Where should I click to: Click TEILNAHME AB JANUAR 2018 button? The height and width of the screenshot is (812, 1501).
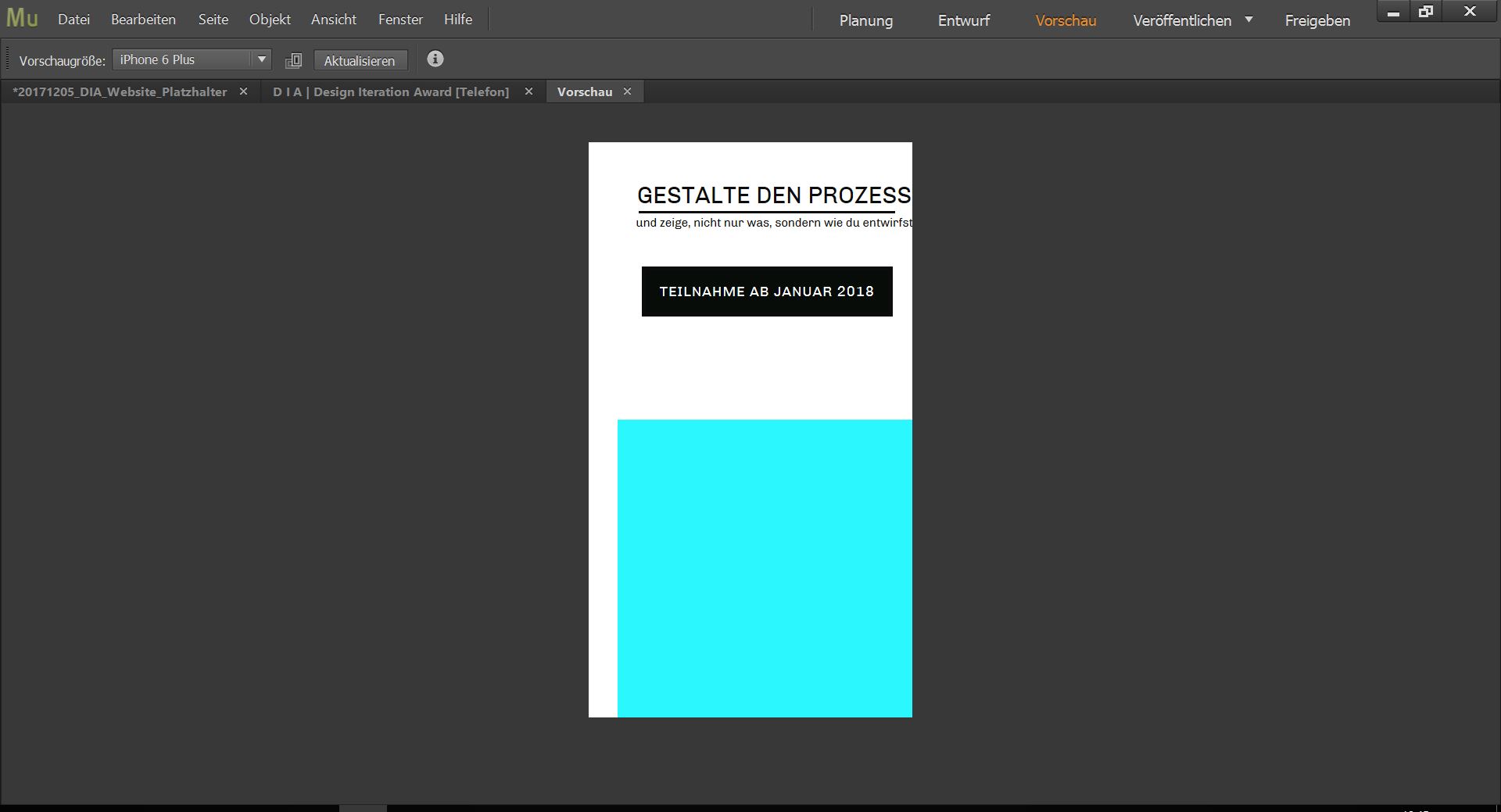pos(767,292)
